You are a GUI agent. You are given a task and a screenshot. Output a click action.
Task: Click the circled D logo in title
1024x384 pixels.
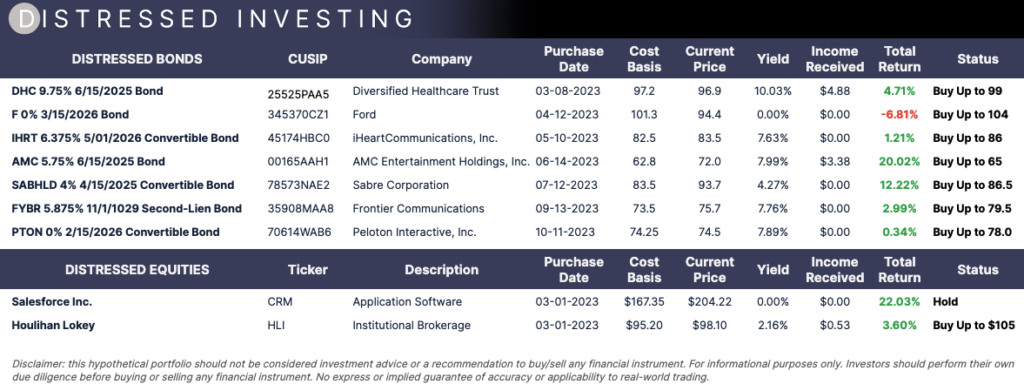pos(26,18)
